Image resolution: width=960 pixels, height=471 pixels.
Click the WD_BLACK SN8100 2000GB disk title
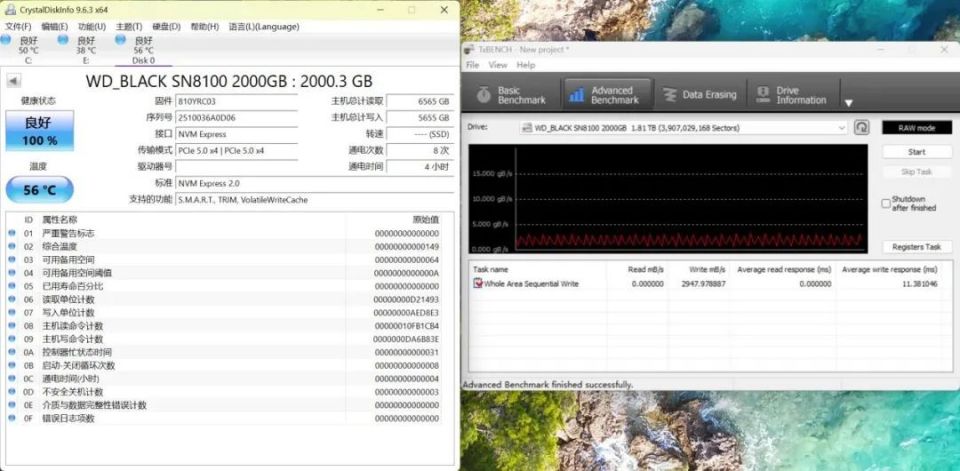click(229, 81)
